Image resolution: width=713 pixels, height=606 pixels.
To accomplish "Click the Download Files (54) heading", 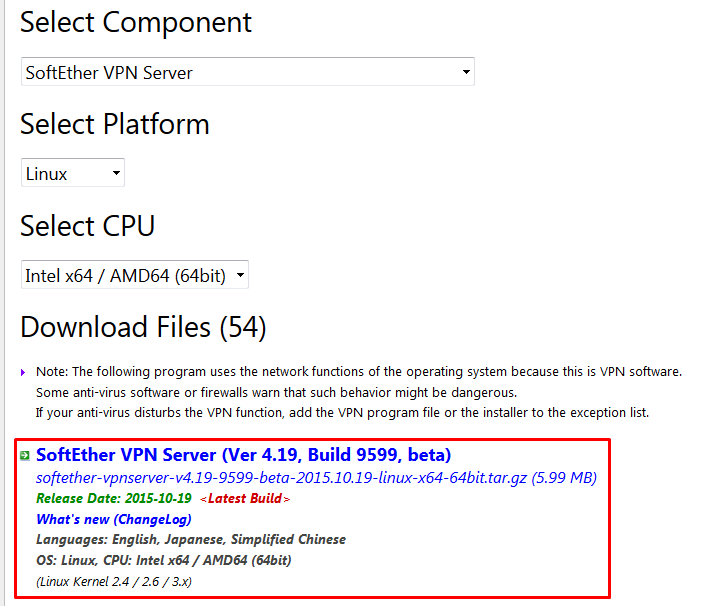I will tap(143, 327).
